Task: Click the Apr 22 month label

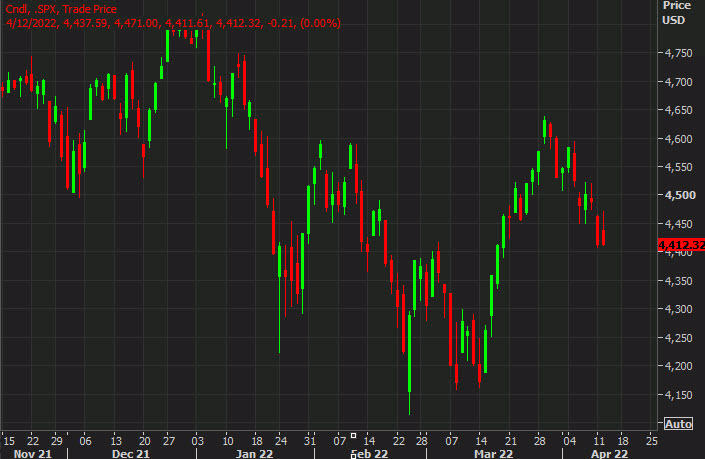Action: 609,454
